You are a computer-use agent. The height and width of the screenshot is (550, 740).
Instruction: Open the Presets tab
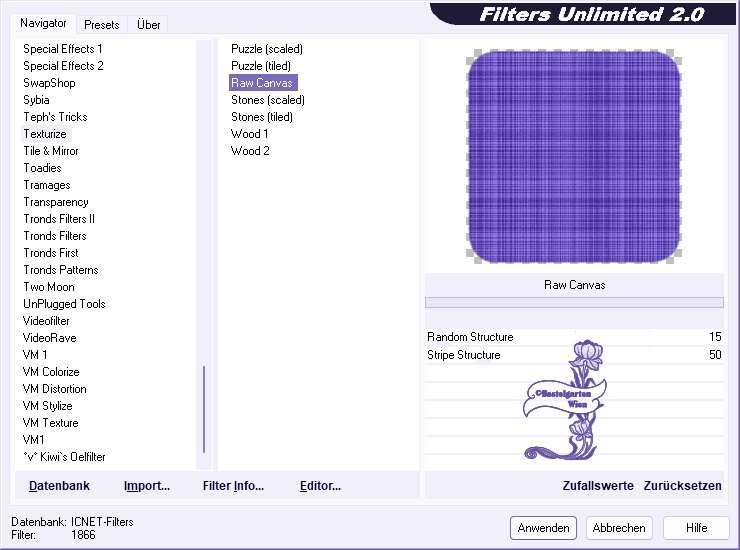[x=101, y=25]
